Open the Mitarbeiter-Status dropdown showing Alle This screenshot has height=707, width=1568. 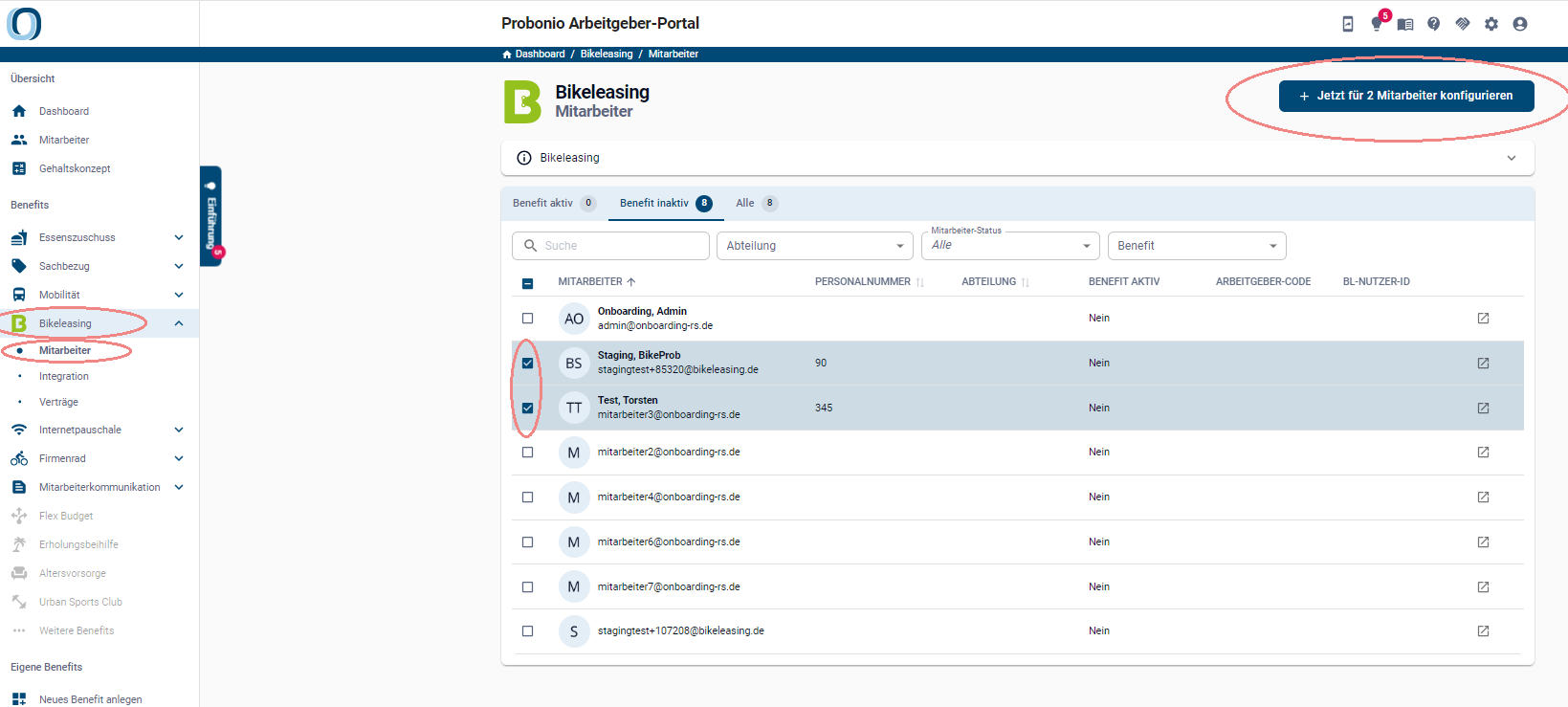coord(1010,246)
